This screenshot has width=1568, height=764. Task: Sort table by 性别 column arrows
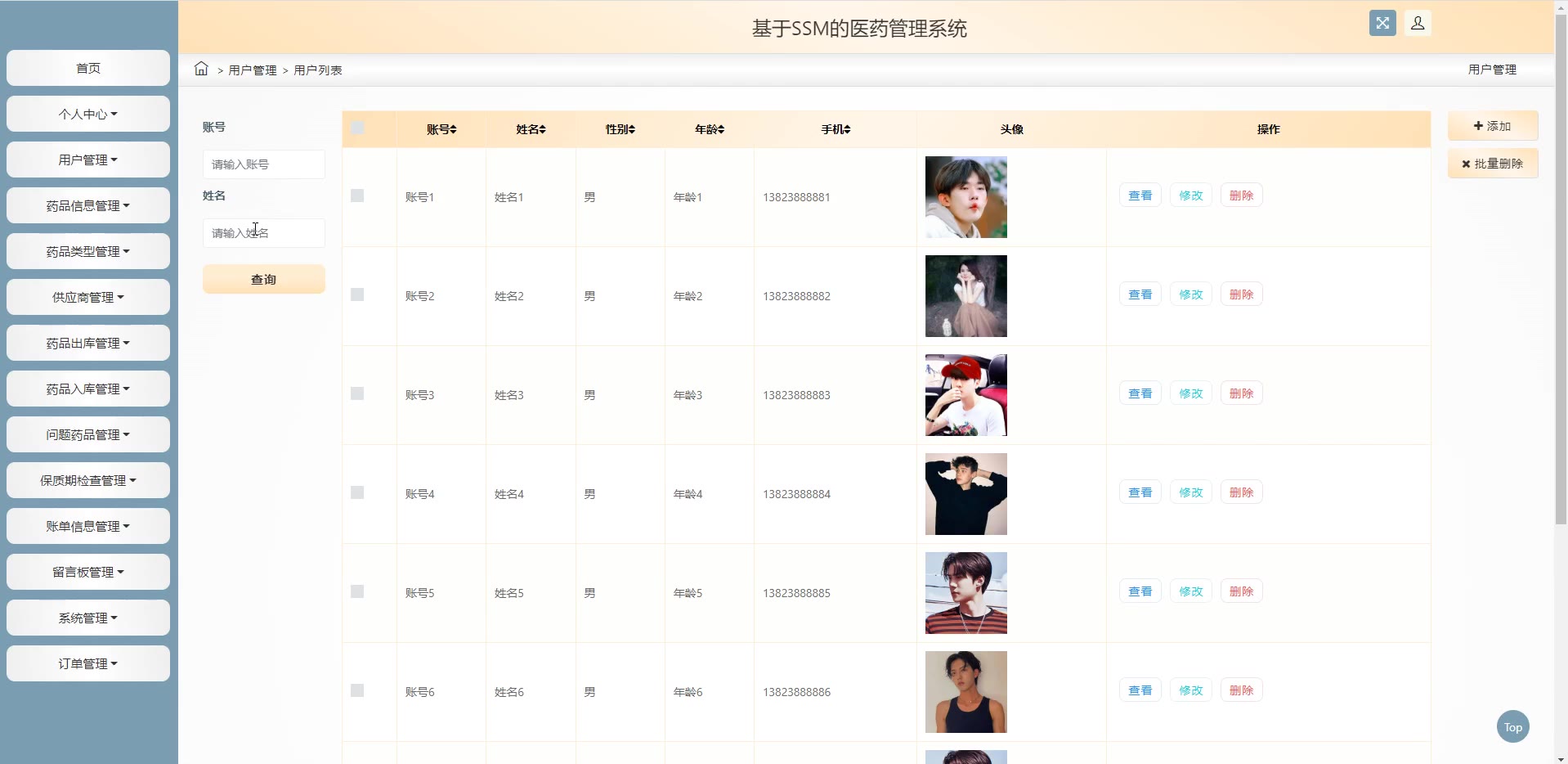(x=632, y=129)
